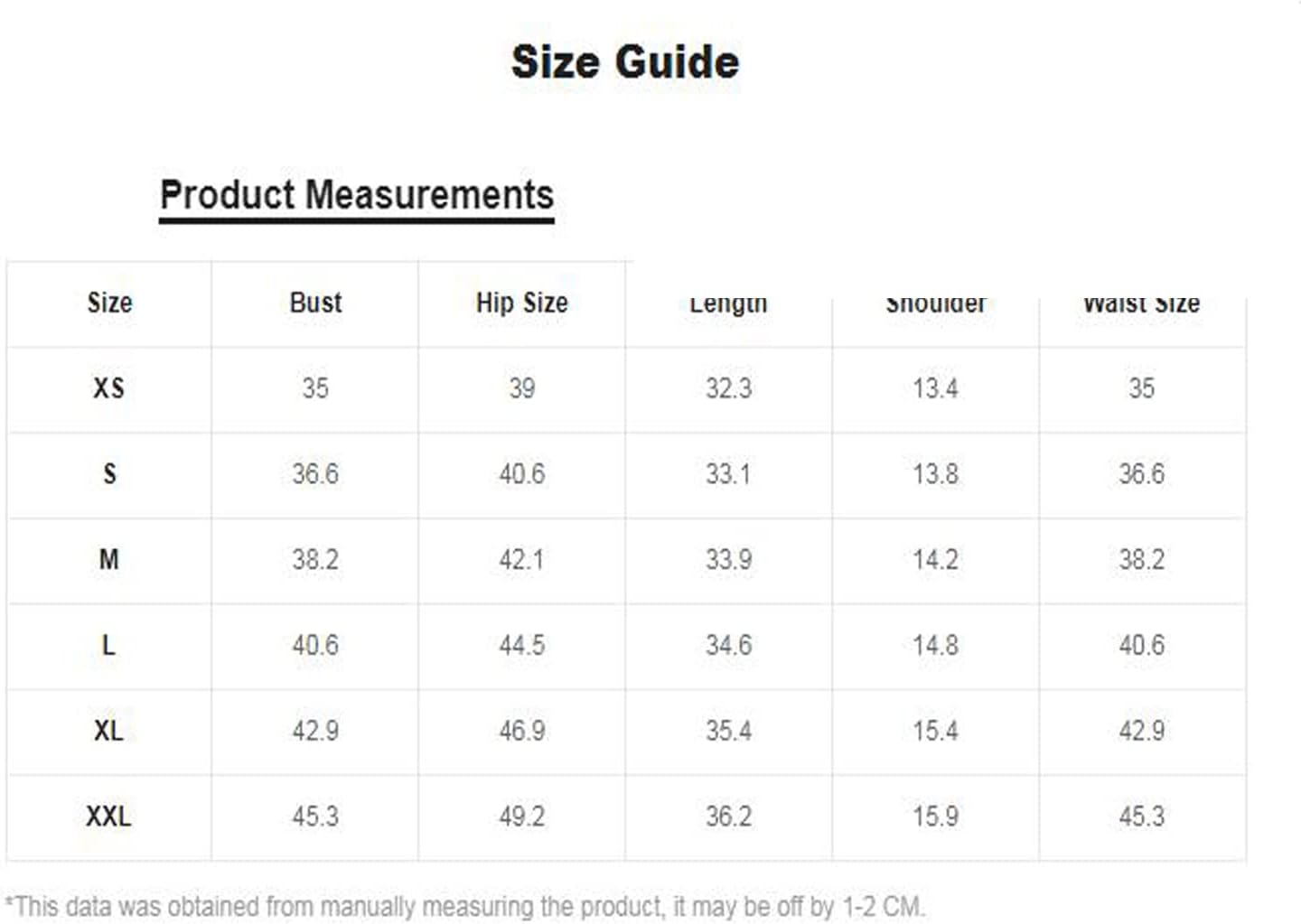The height and width of the screenshot is (924, 1301).
Task: Click the XS bust value 35
Action: pyautogui.click(x=315, y=388)
